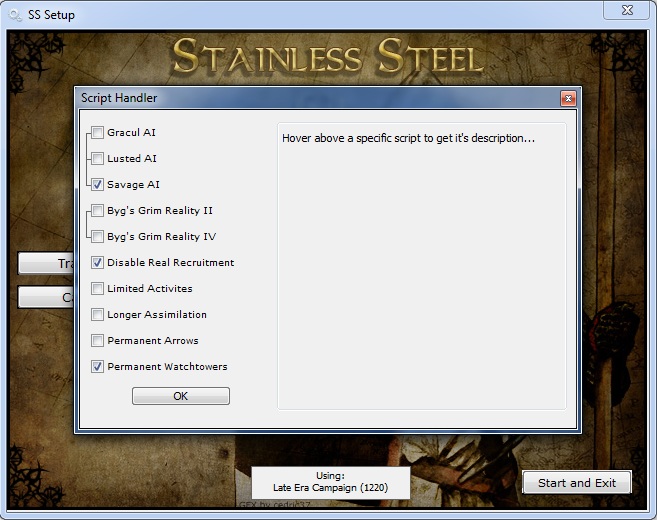This screenshot has height=520, width=657.
Task: Uncheck the Savage AI checkbox
Action: pyautogui.click(x=97, y=185)
